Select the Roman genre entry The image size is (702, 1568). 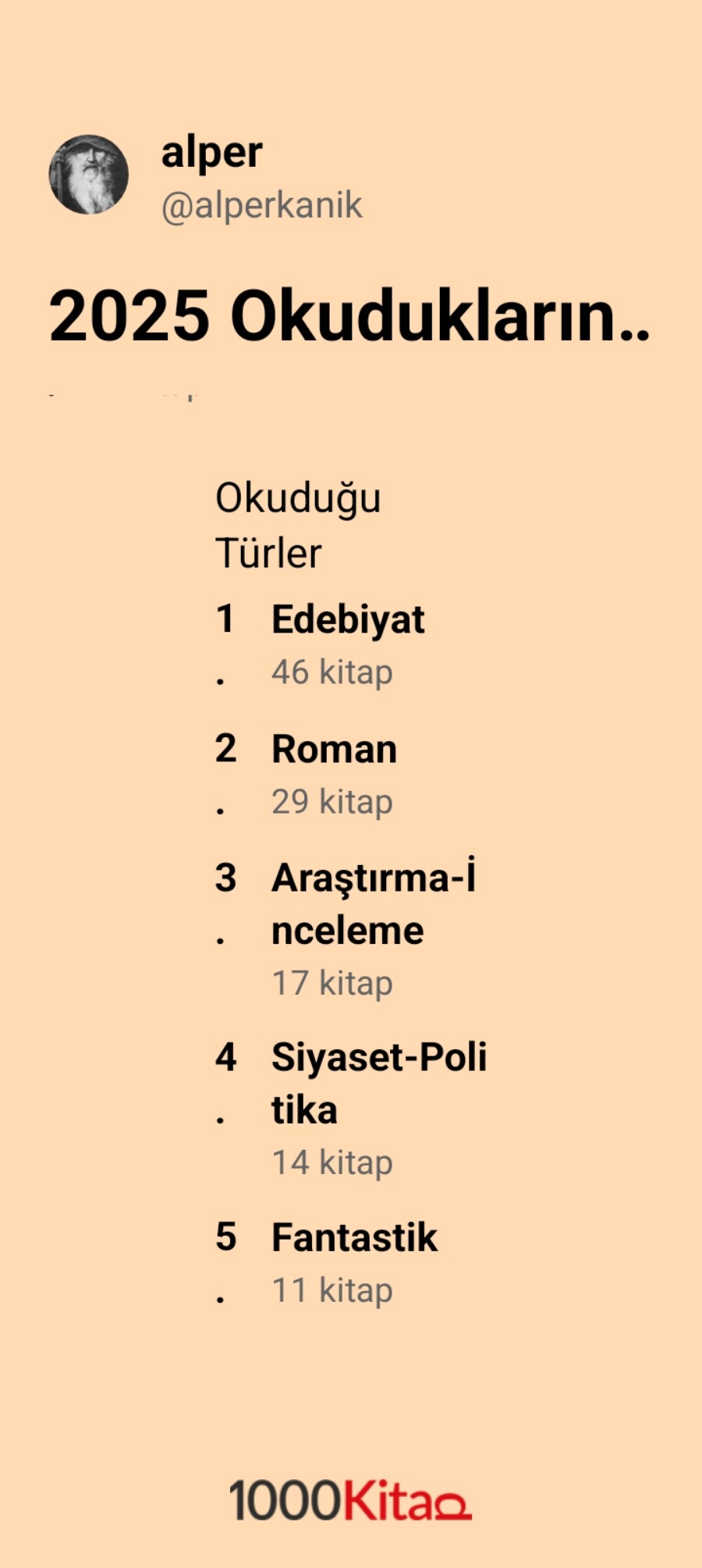(334, 750)
